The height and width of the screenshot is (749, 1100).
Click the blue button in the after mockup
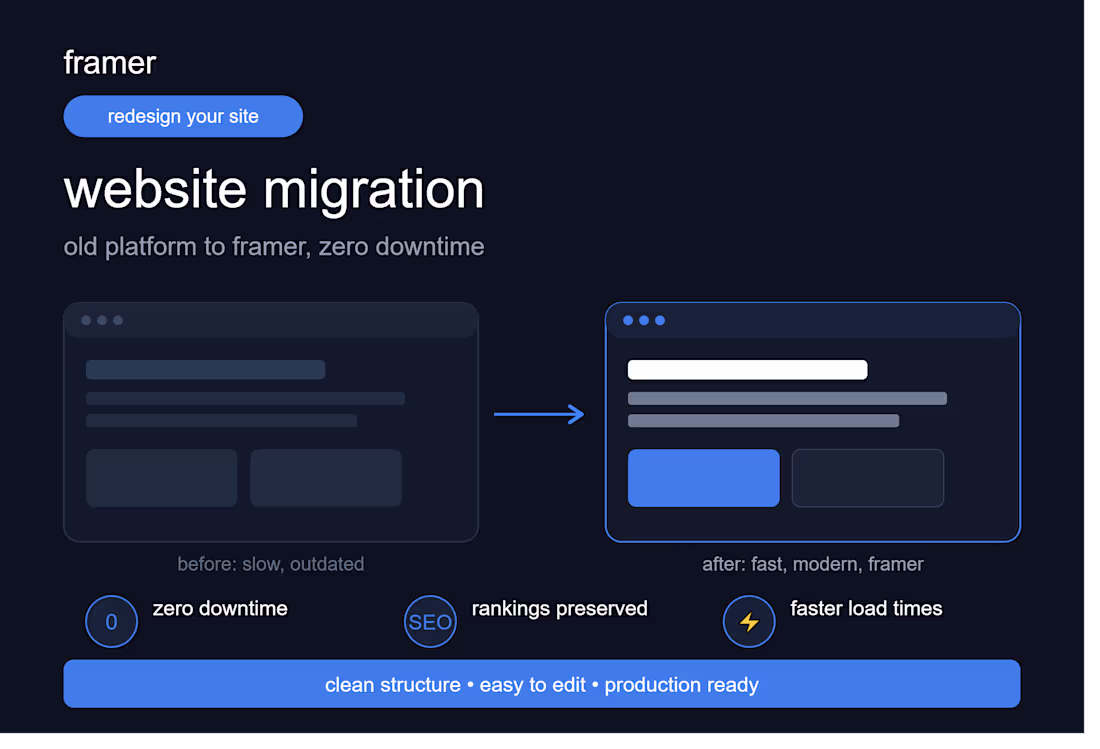[704, 478]
